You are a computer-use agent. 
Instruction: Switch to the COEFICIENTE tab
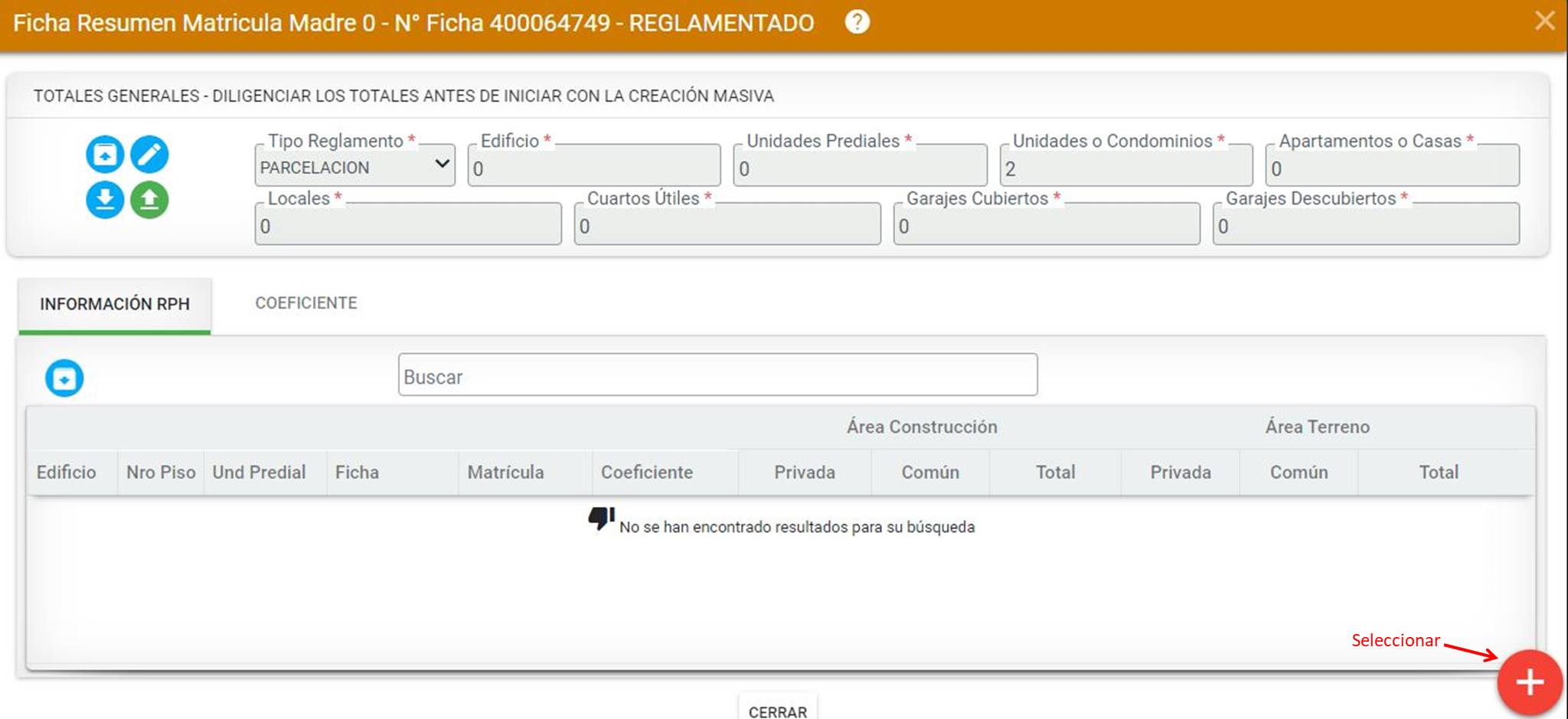(x=306, y=303)
